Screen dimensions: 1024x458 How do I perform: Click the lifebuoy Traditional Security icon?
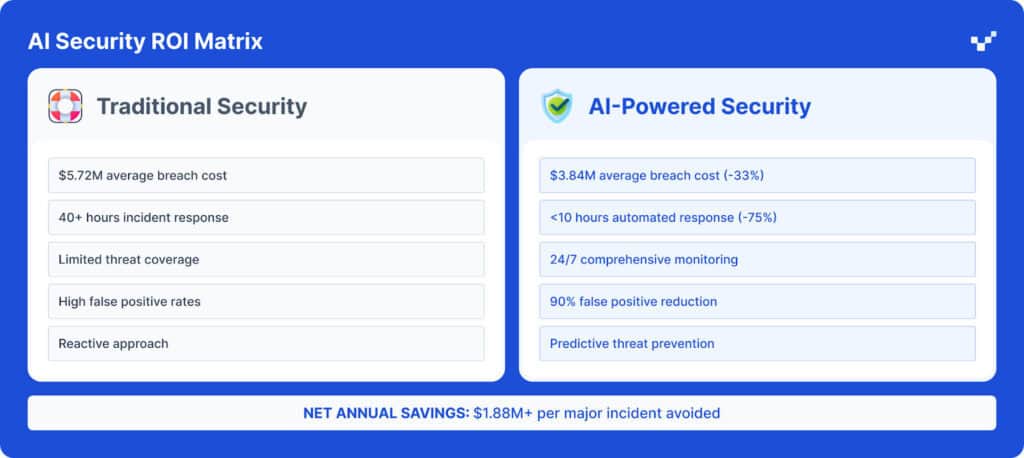coord(65,106)
